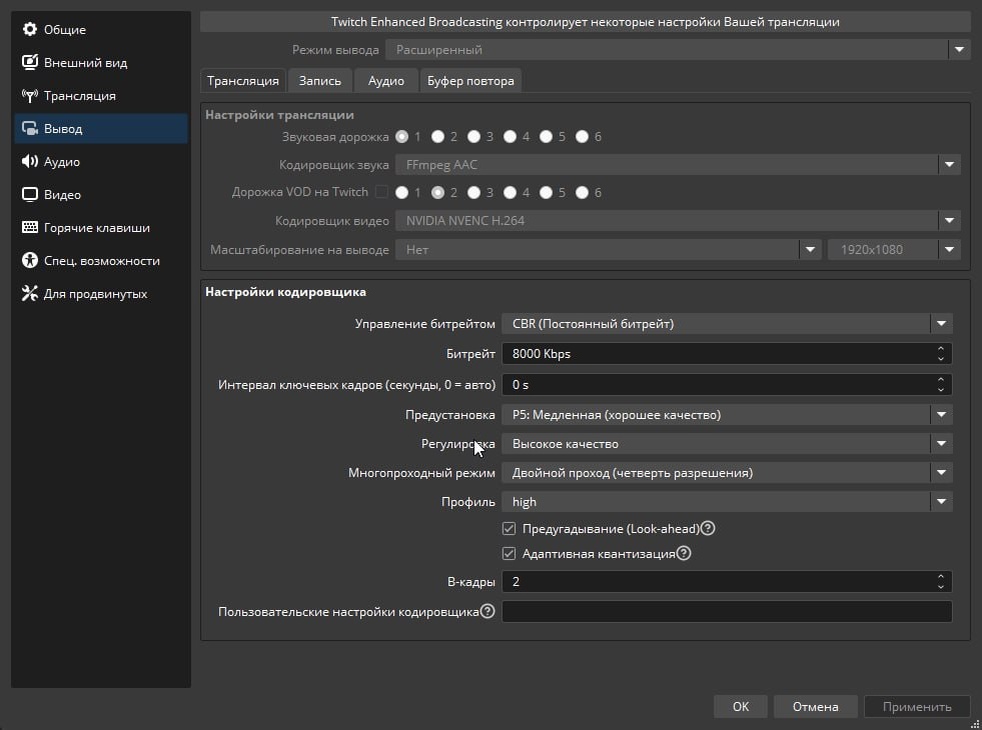This screenshot has height=730, width=982.
Task: Increase the B-кадры value with up arrow
Action: coord(941,576)
